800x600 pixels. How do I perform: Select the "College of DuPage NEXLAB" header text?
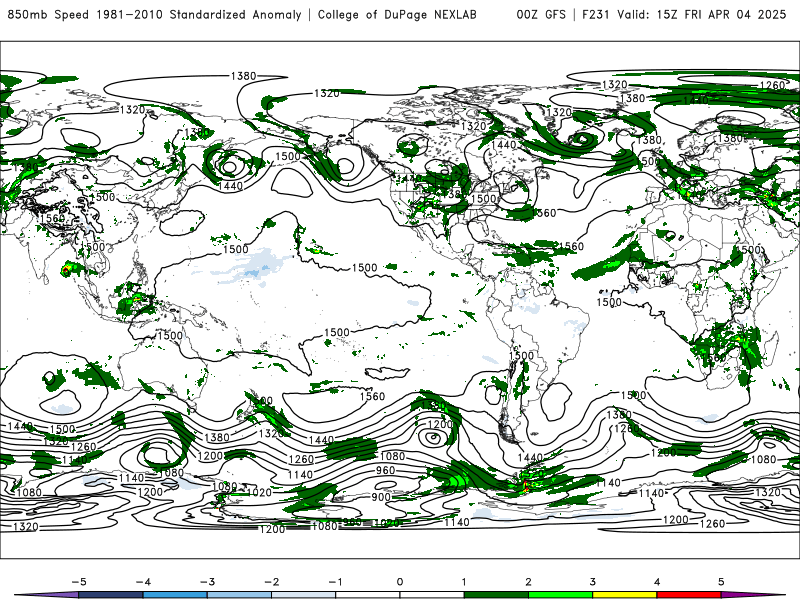point(397,14)
